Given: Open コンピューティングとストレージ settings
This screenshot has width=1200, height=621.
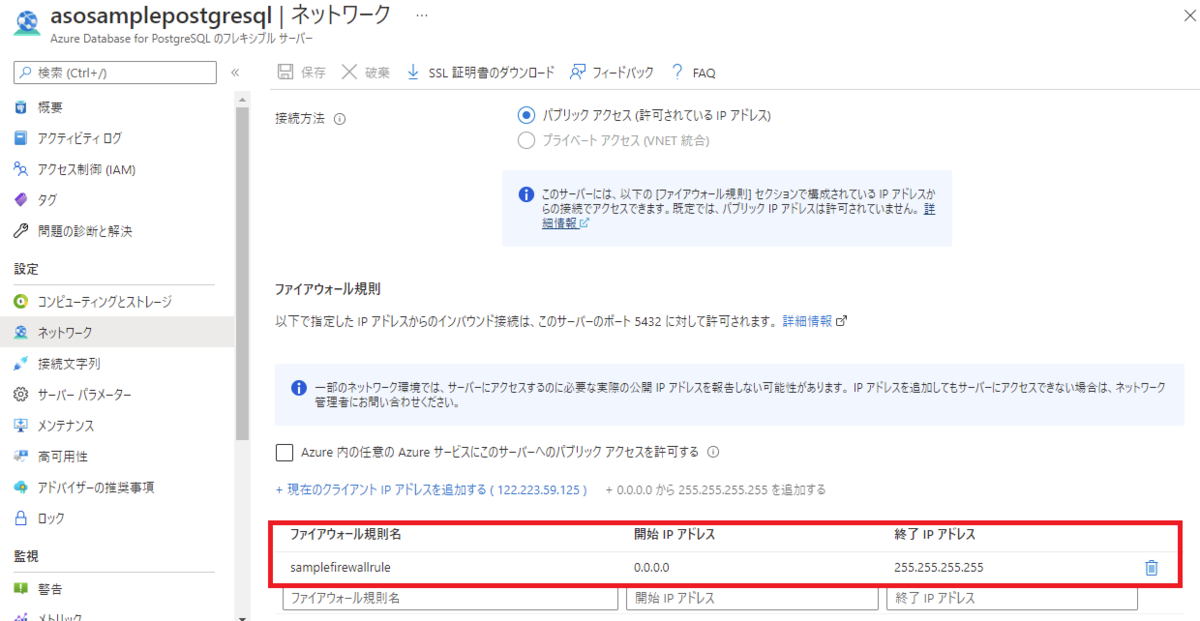Looking at the screenshot, I should (x=105, y=301).
